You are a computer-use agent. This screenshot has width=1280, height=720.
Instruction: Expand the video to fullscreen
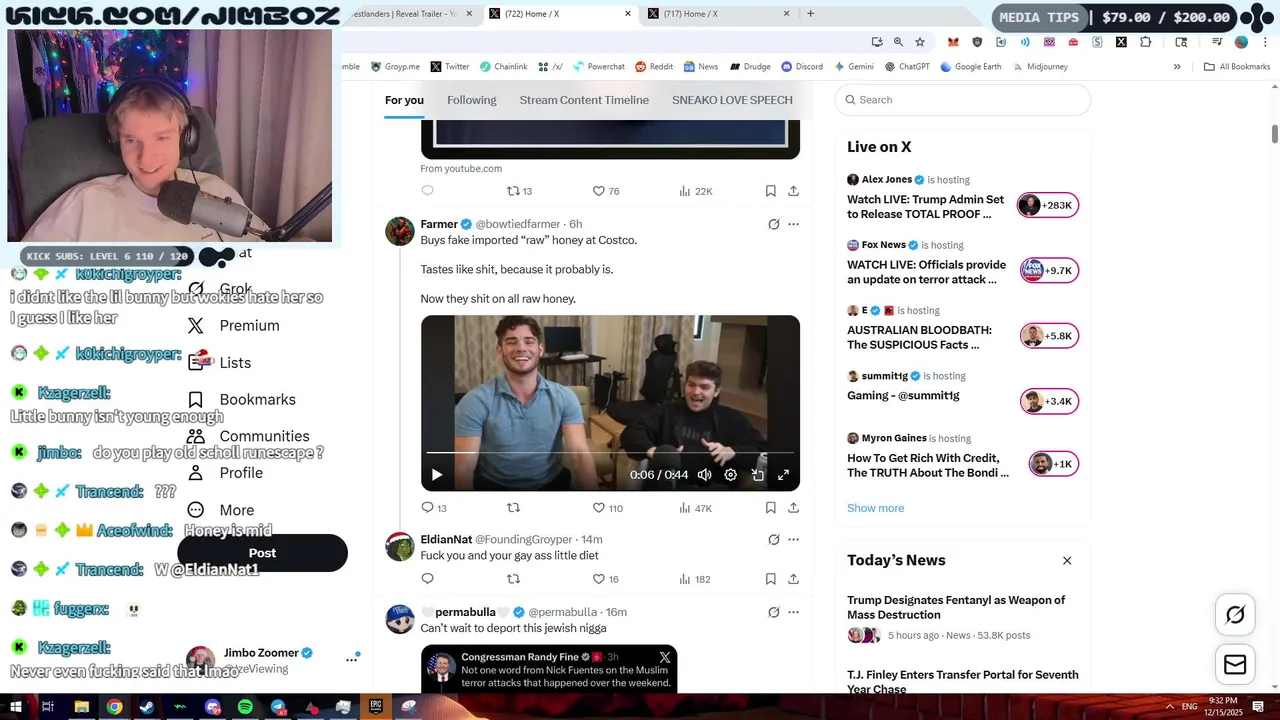(783, 475)
